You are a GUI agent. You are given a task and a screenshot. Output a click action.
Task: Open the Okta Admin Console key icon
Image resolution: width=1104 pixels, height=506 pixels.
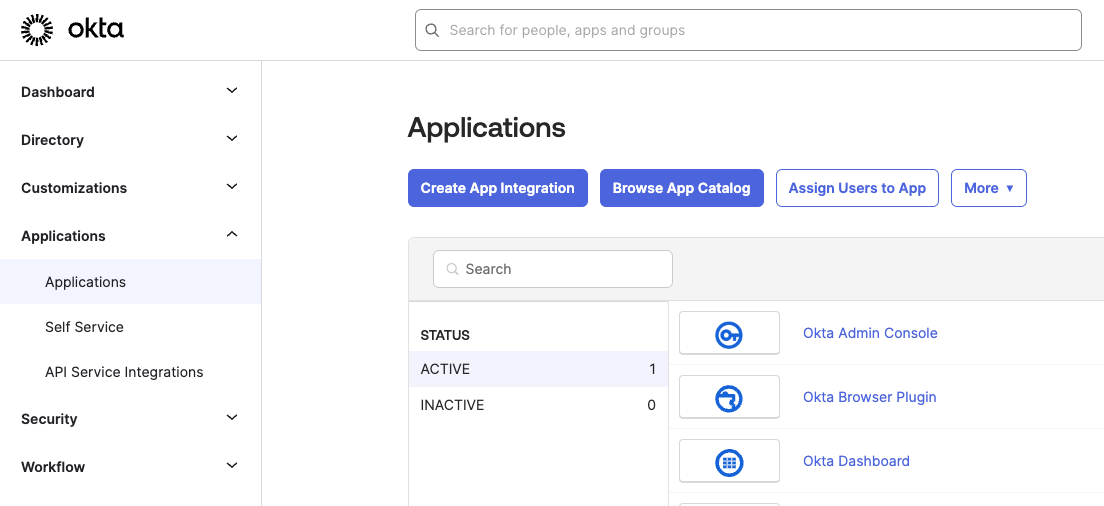point(729,333)
